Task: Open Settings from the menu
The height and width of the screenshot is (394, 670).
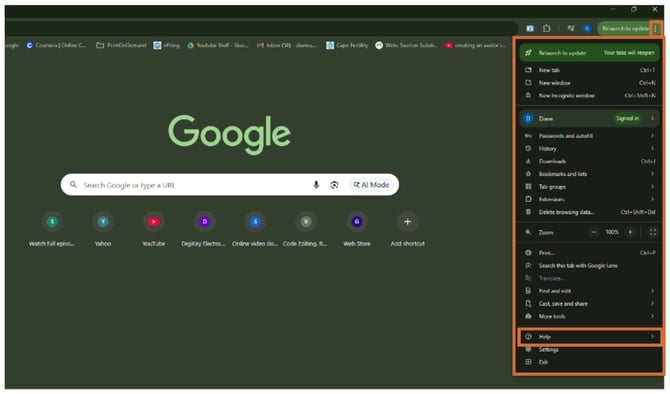Action: 590,350
